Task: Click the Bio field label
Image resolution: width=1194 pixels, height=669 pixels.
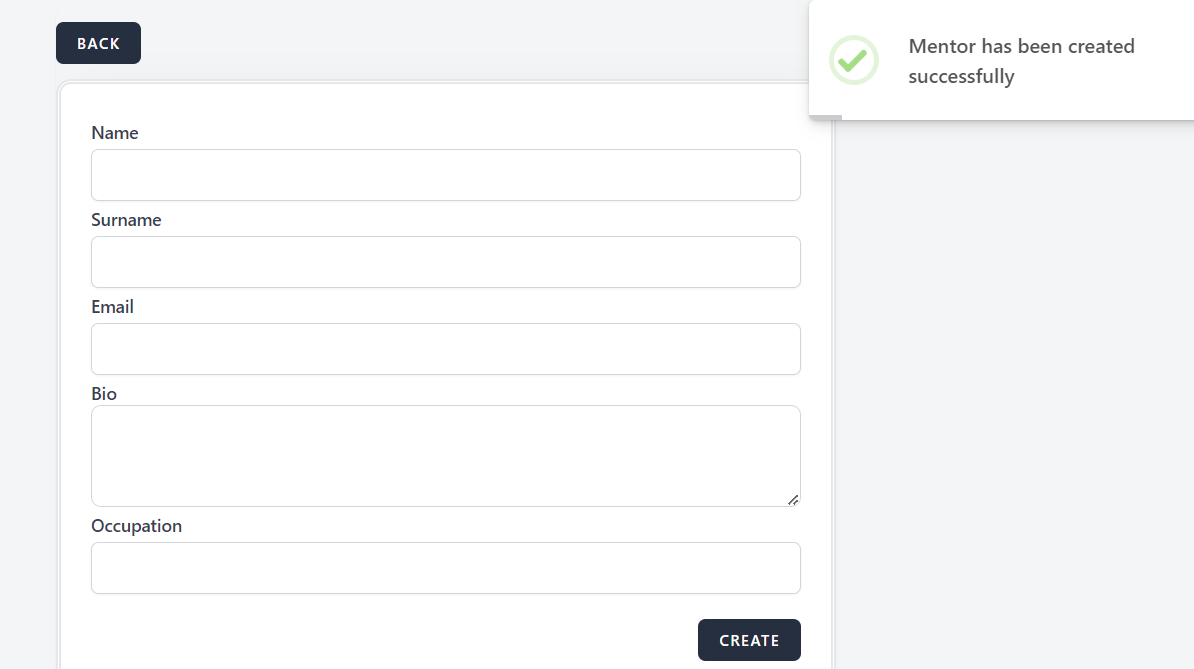Action: tap(104, 394)
